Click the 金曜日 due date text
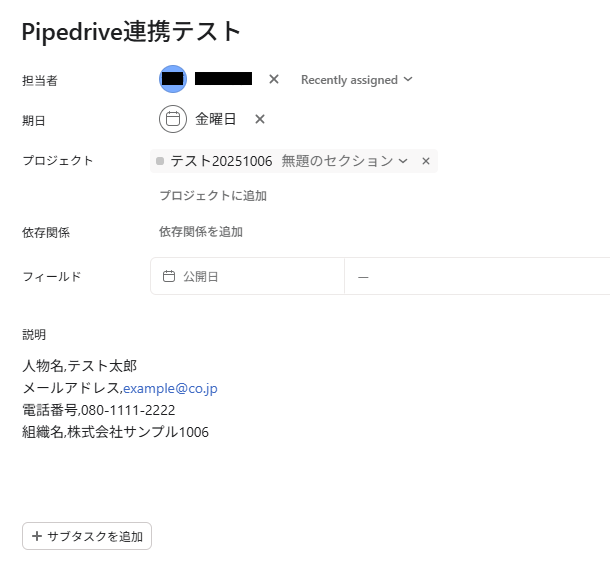The height and width of the screenshot is (572, 610). (216, 119)
